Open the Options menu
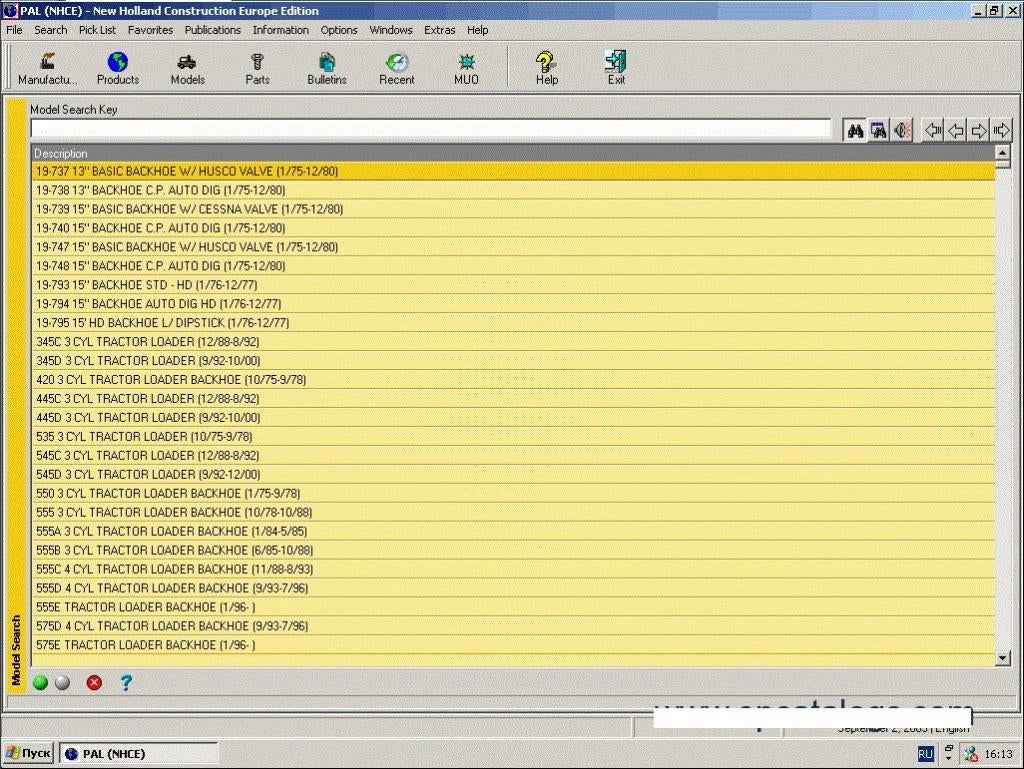The width and height of the screenshot is (1024, 769). (339, 30)
